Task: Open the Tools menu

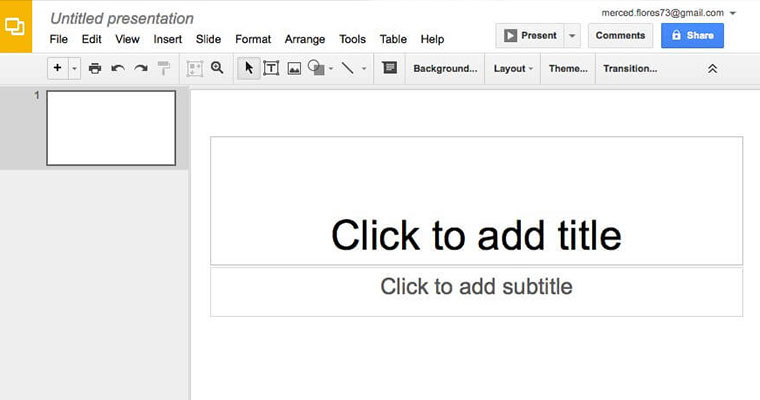Action: pyautogui.click(x=352, y=39)
